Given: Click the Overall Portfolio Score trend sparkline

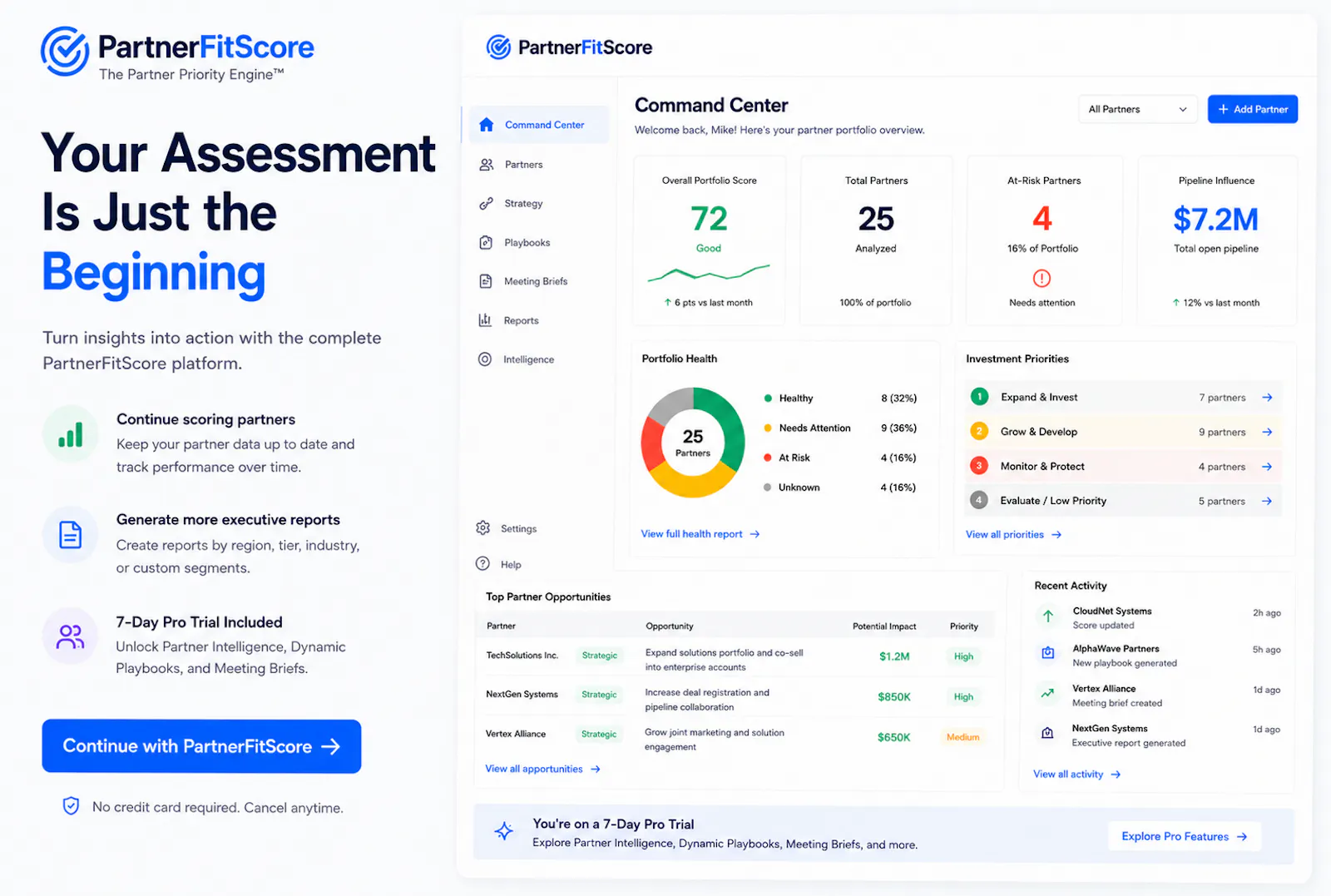Looking at the screenshot, I should coord(709,273).
